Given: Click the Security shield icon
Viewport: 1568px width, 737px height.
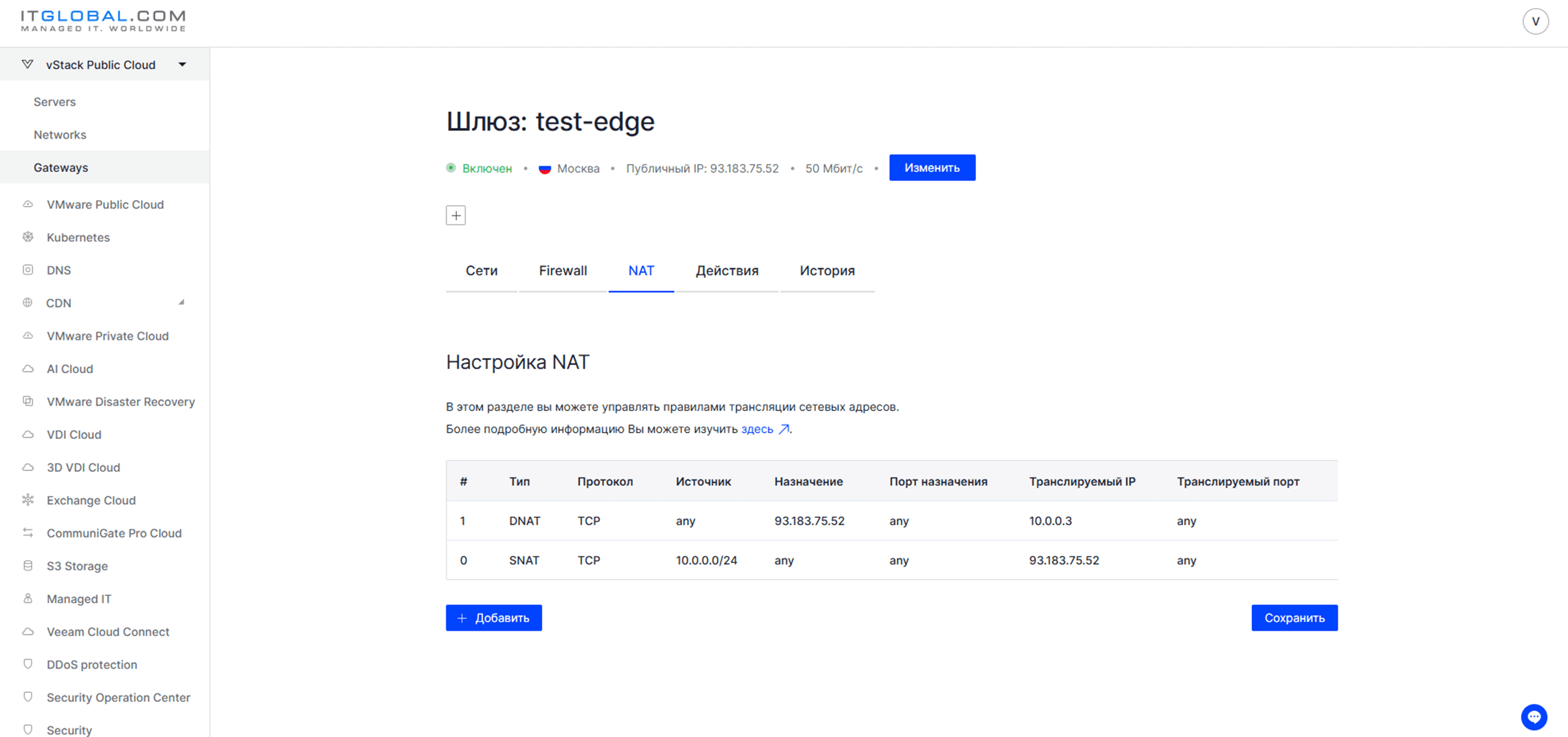Looking at the screenshot, I should (x=28, y=730).
